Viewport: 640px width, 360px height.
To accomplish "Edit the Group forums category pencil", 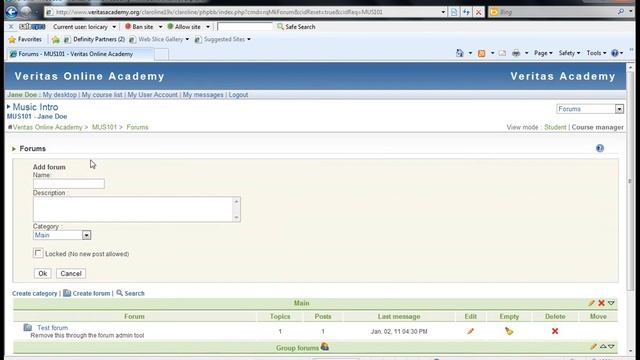I will [593, 347].
